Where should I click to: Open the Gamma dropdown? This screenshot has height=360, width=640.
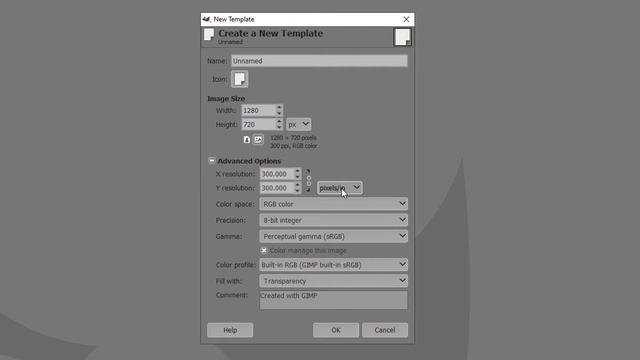pyautogui.click(x=333, y=236)
